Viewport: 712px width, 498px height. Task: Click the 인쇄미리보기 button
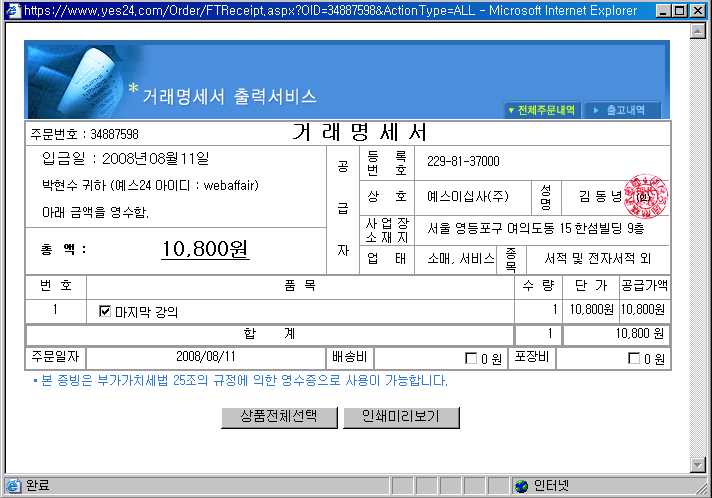[401, 417]
